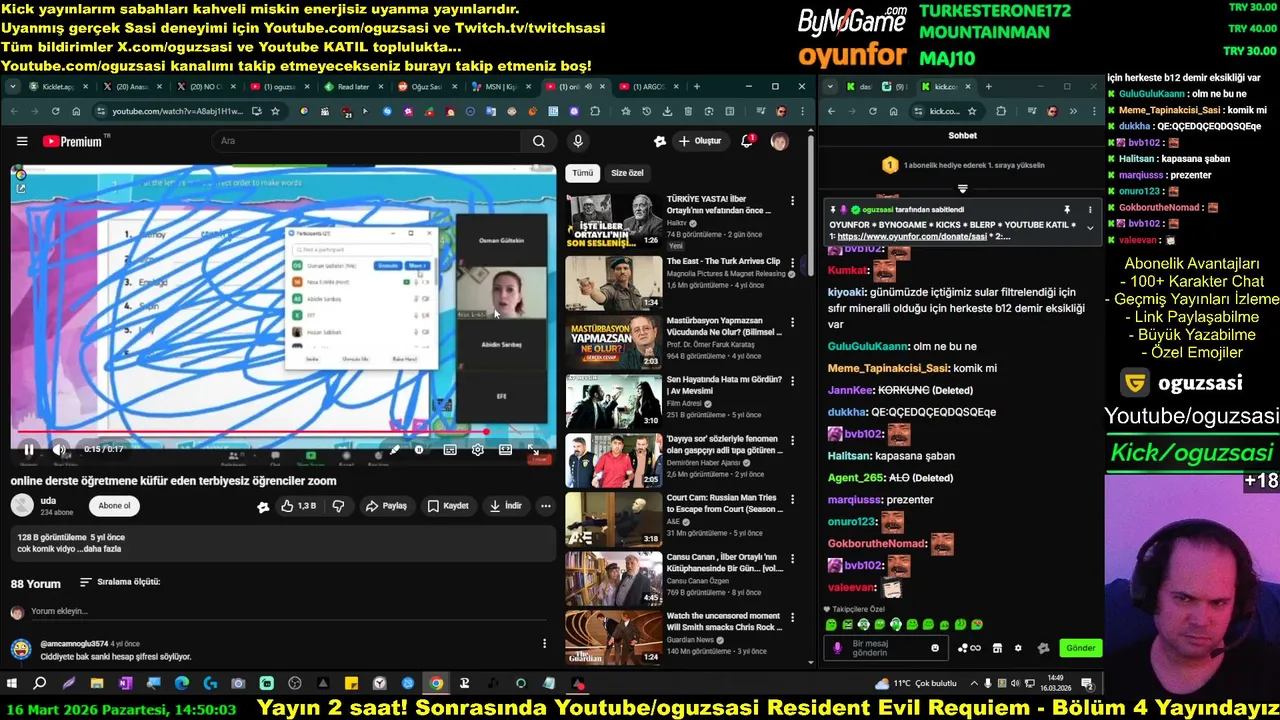Switch to the Read later browser tab
The height and width of the screenshot is (720, 1280).
(x=354, y=87)
